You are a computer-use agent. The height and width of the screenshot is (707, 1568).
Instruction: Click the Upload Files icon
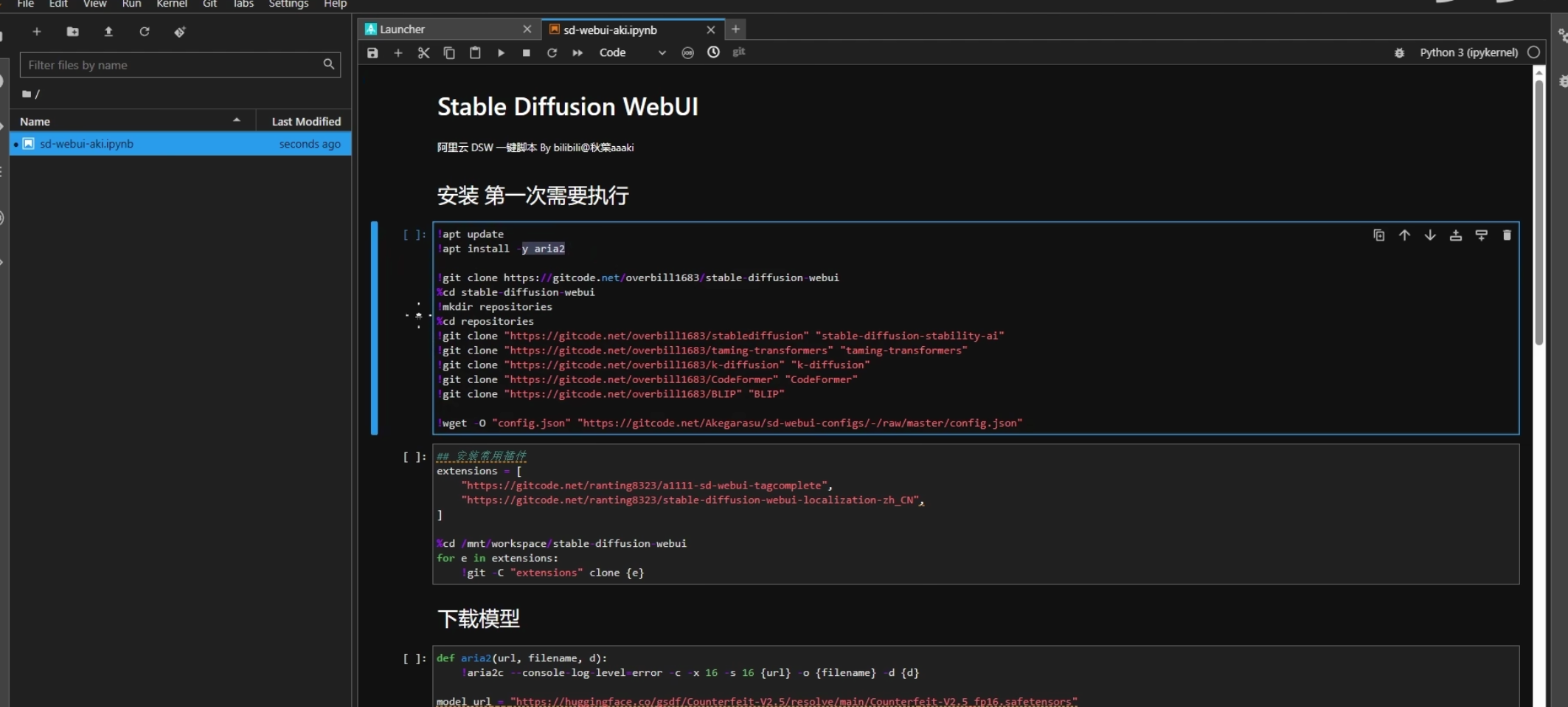108,32
